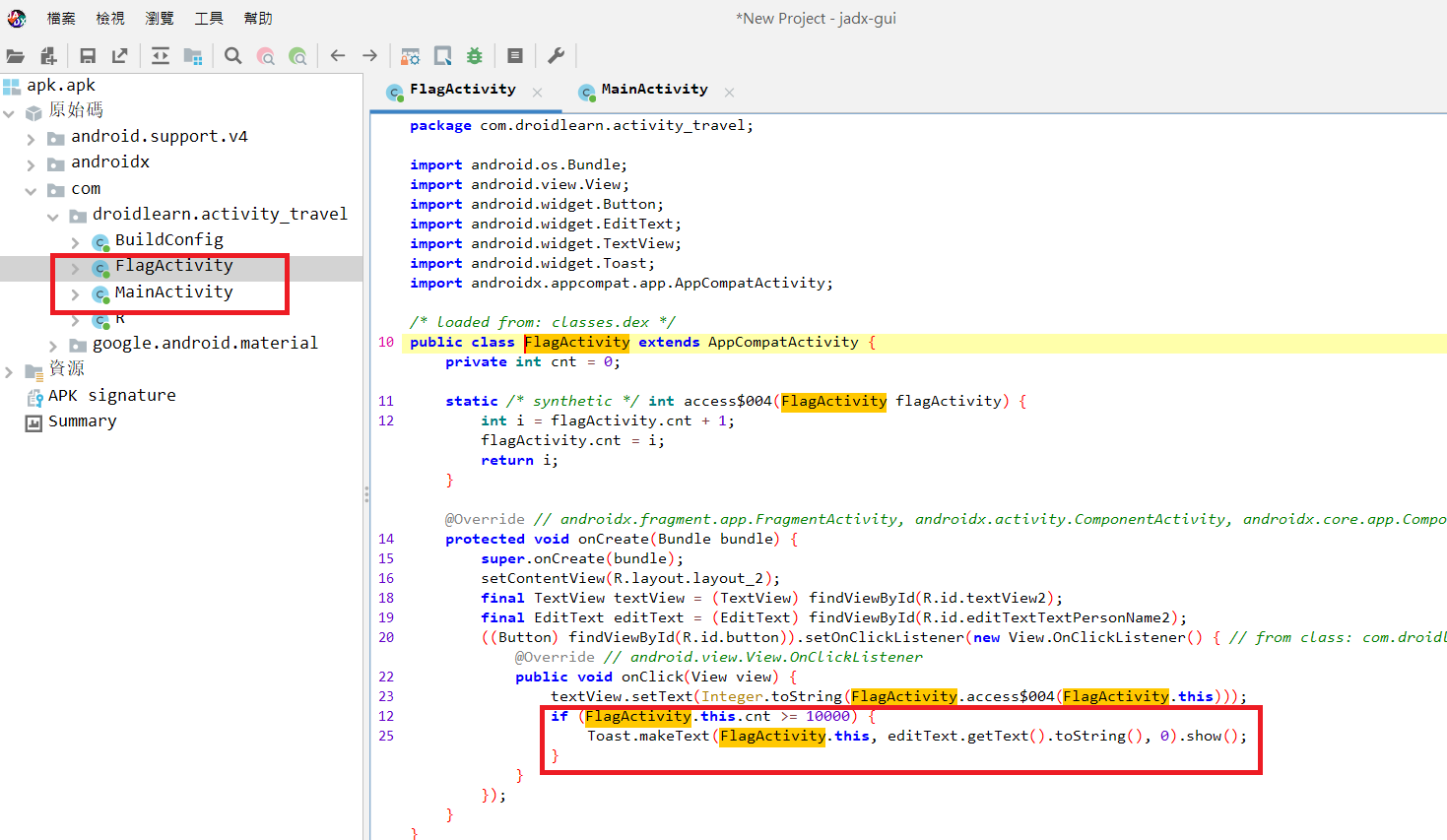Click the Quark engine analysis icon
Screen dimensions: 1447x840
[x=443, y=56]
